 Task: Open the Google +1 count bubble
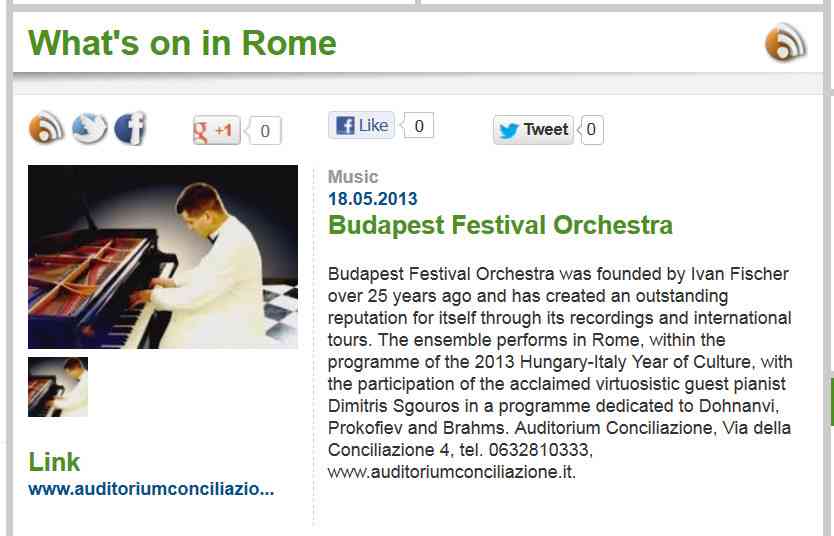coord(264,130)
